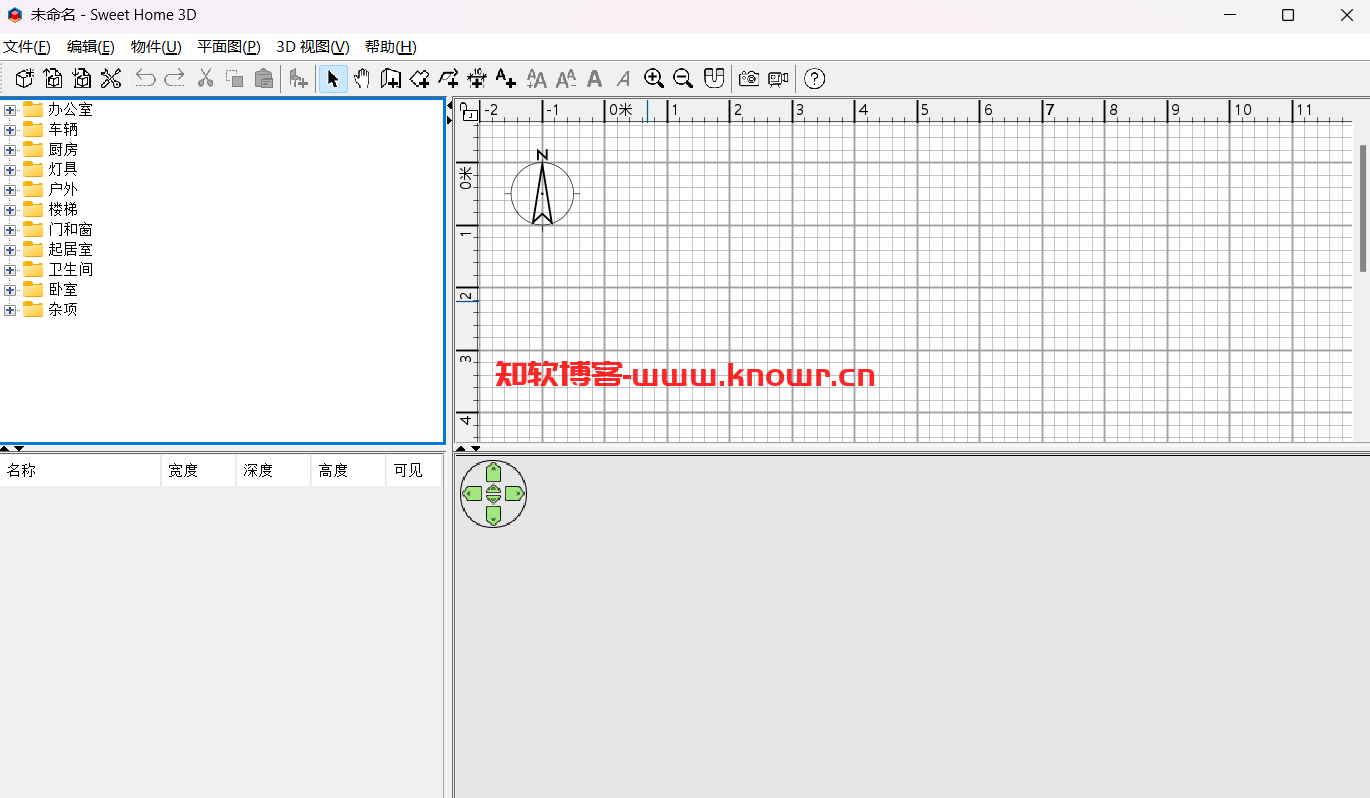
Task: Open a home file from toolbar
Action: coord(53,78)
